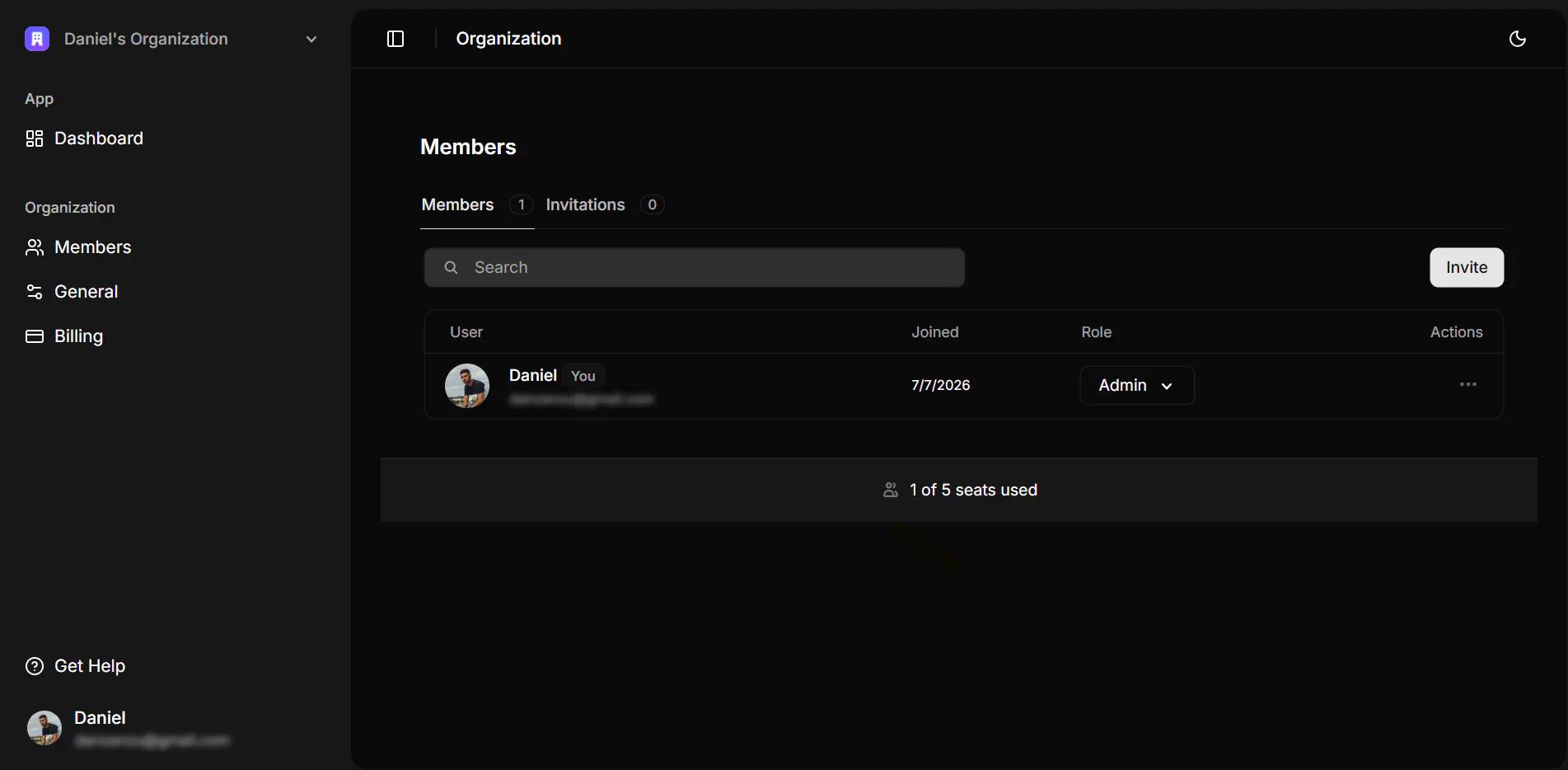Click the 1 of 5 seats used text

tap(974, 490)
